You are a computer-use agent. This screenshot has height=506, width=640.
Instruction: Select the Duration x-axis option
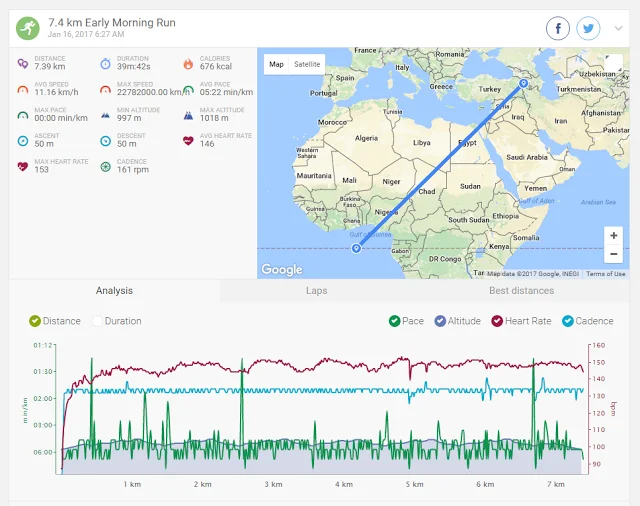click(x=98, y=321)
